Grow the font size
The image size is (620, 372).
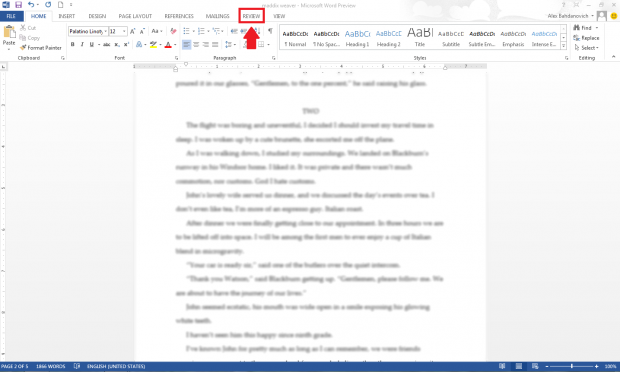click(x=133, y=31)
